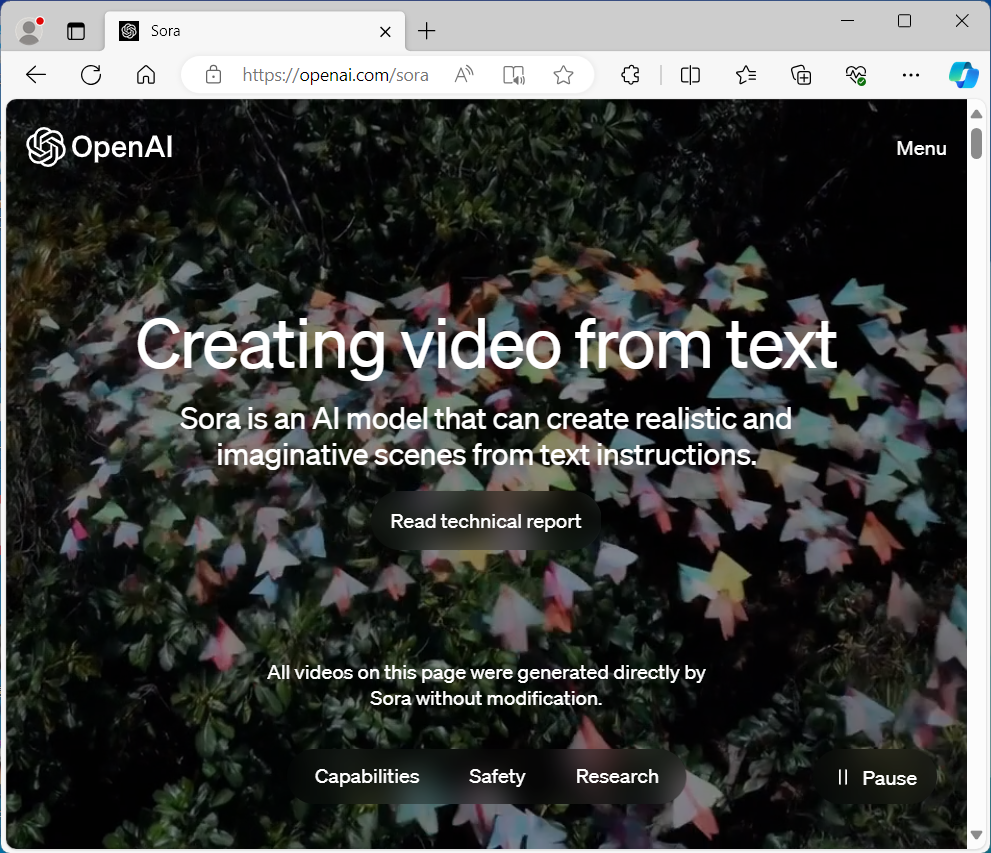Open a new tab with plus icon
The width and height of the screenshot is (991, 853).
[427, 31]
